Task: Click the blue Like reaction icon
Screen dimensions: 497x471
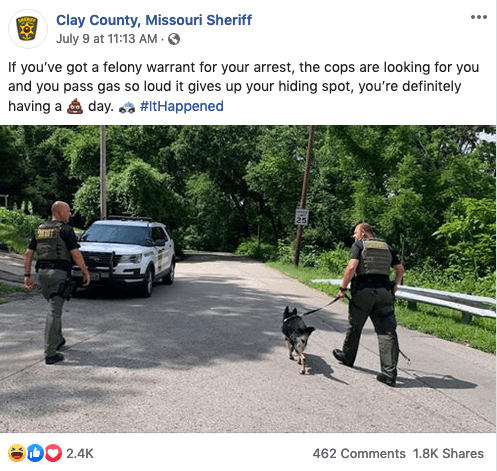Action: pos(35,453)
